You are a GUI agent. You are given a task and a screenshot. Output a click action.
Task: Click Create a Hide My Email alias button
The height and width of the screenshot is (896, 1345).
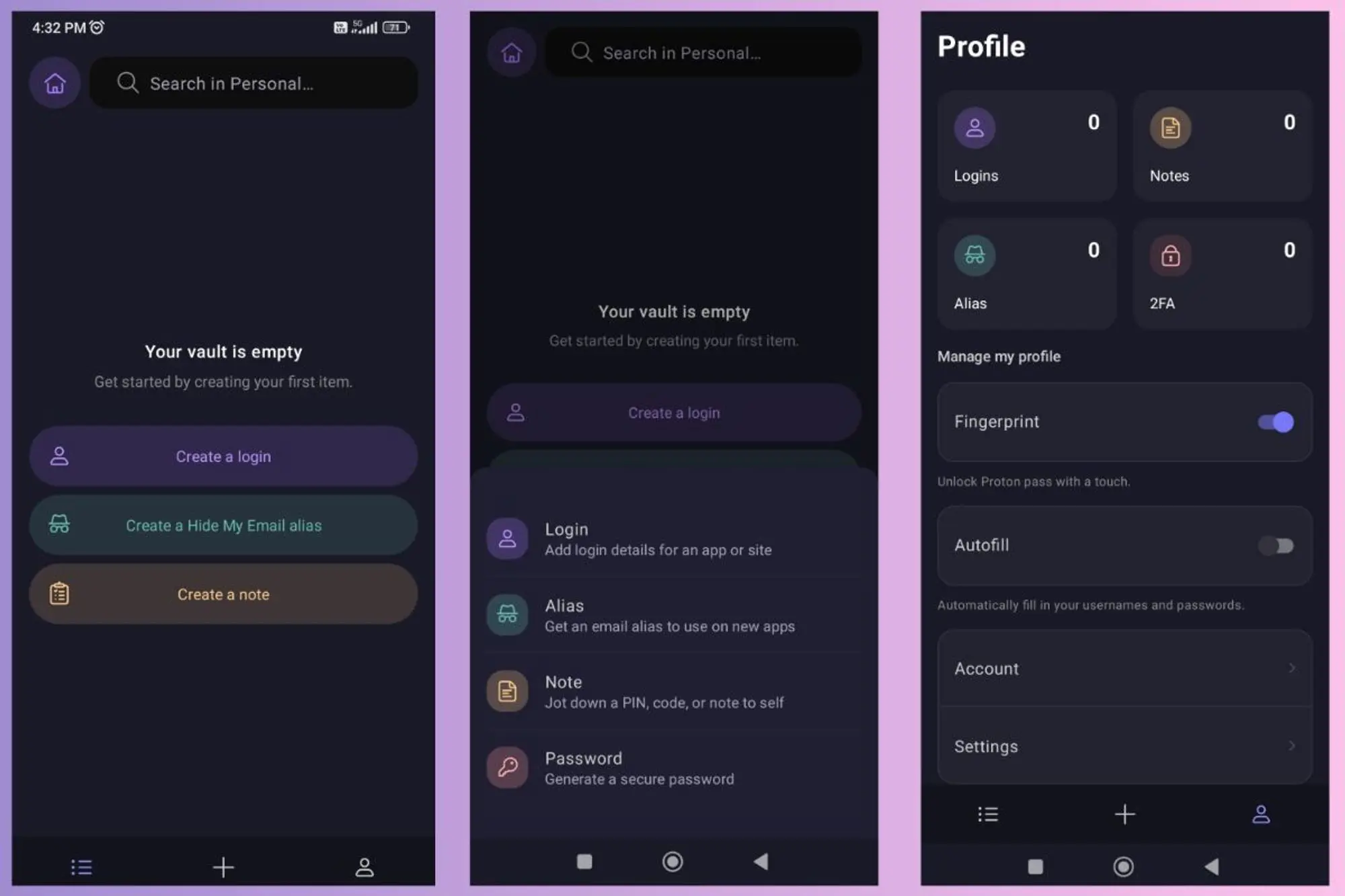coord(223,525)
